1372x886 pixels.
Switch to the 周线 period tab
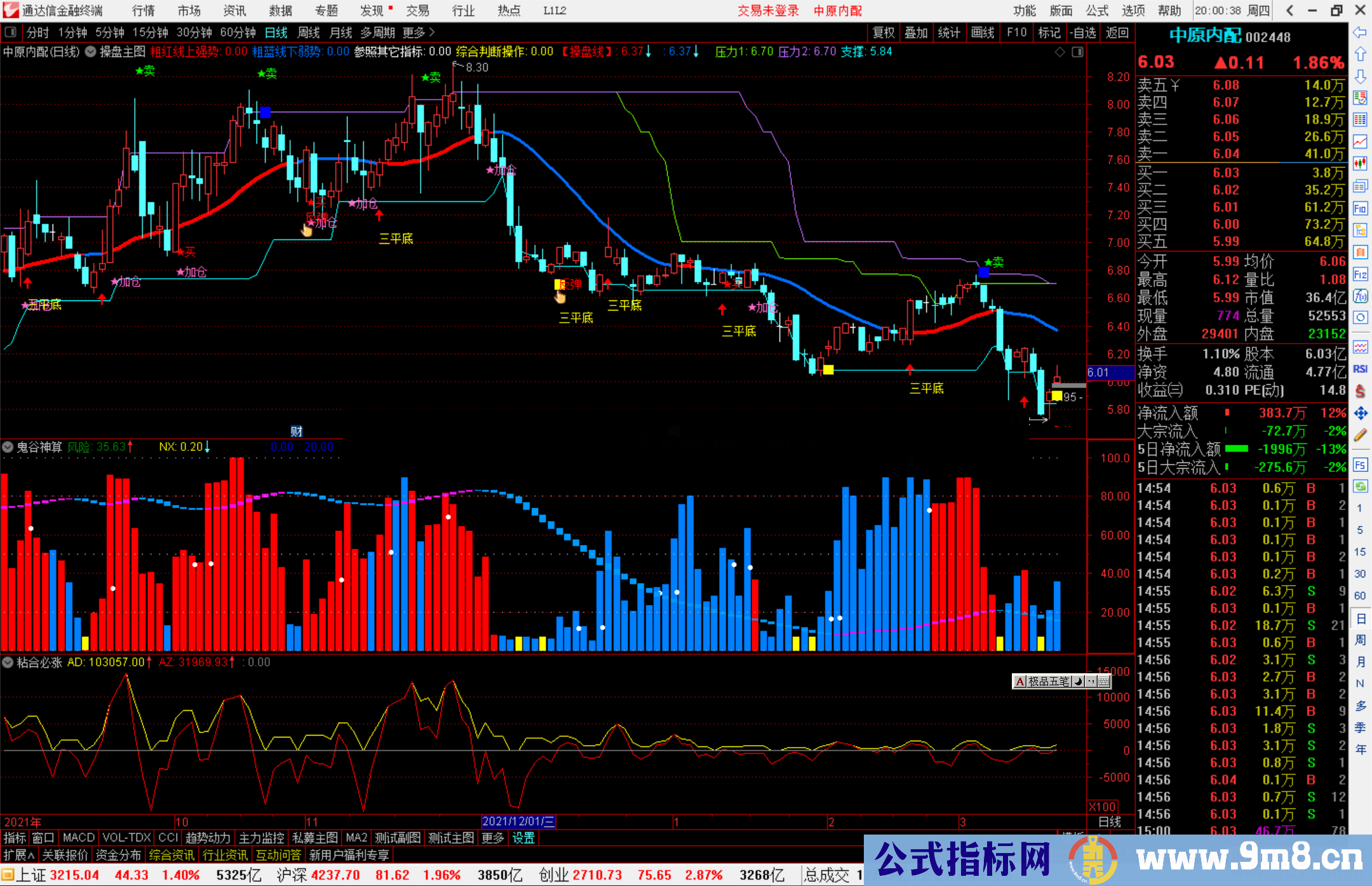(x=309, y=32)
